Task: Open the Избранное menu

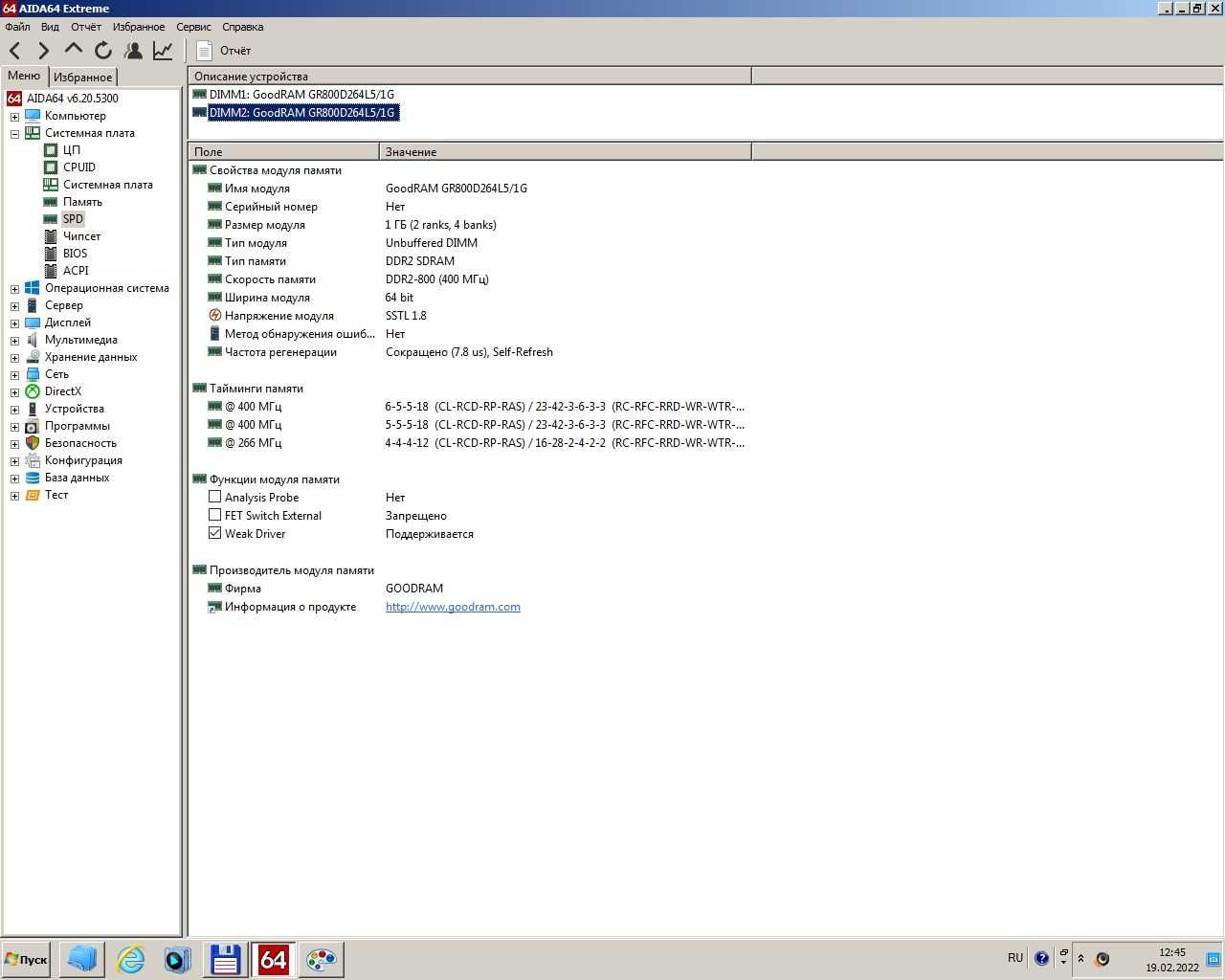Action: point(138,27)
